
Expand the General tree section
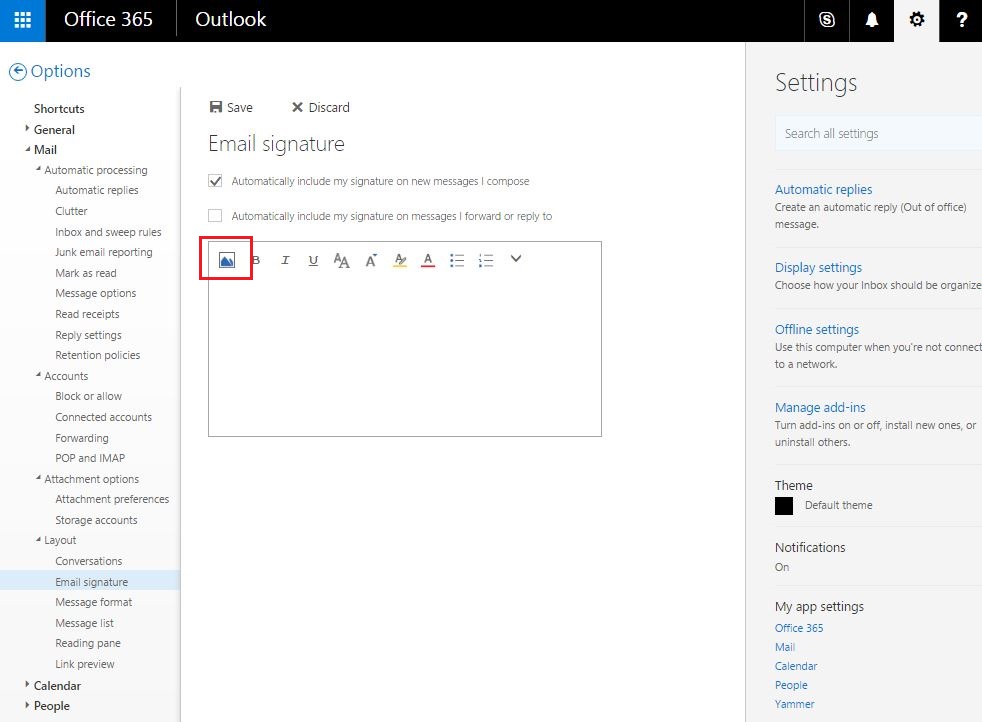tap(27, 128)
